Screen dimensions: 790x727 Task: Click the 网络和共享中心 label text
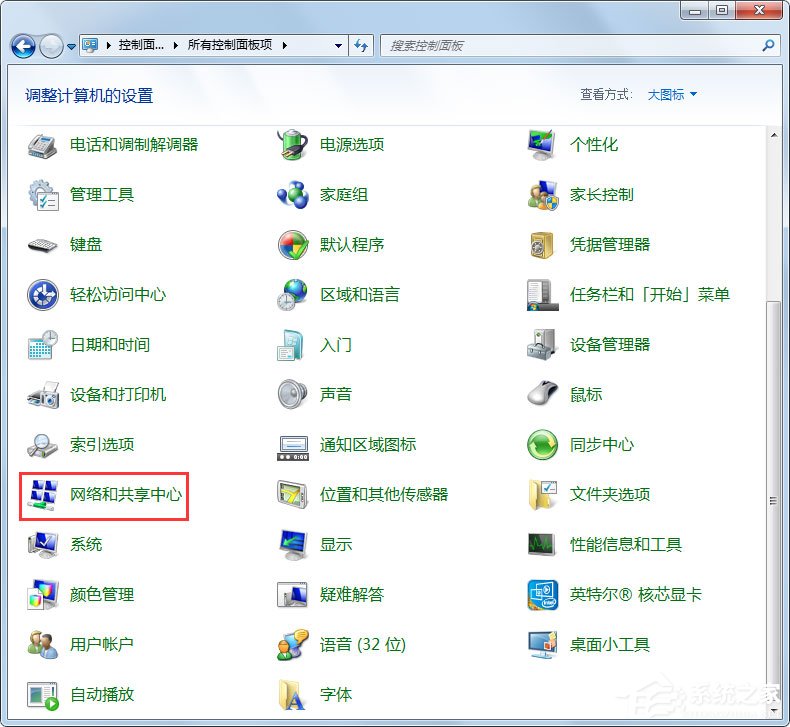point(125,495)
